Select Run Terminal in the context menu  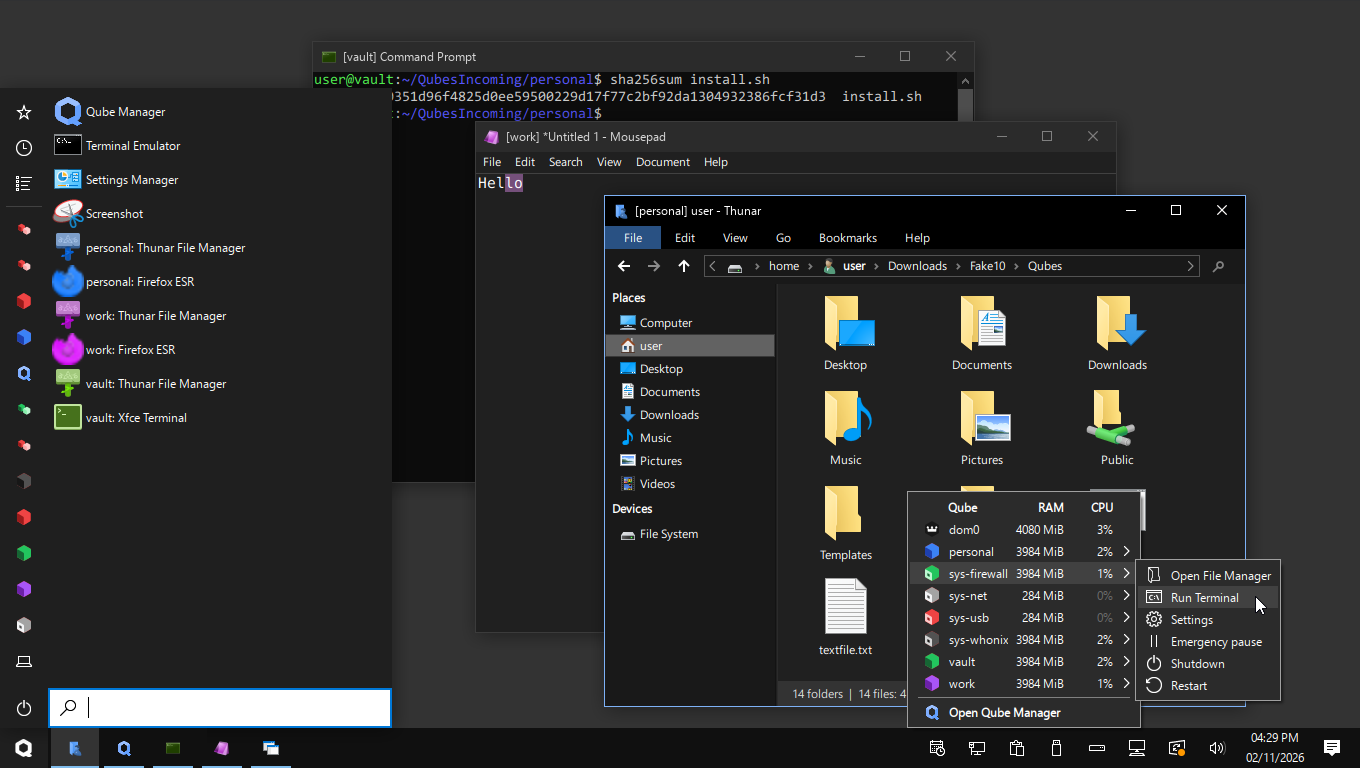pos(1204,598)
